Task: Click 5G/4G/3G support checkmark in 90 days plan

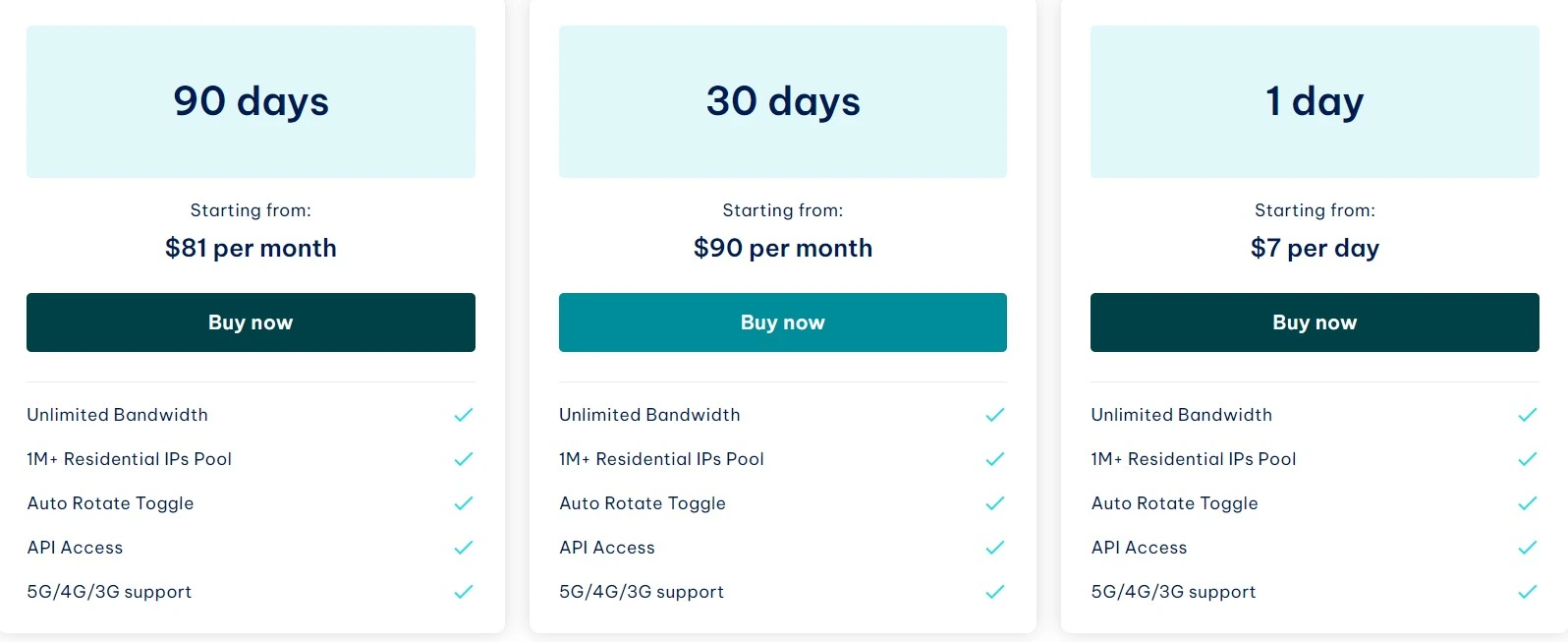Action: click(464, 592)
